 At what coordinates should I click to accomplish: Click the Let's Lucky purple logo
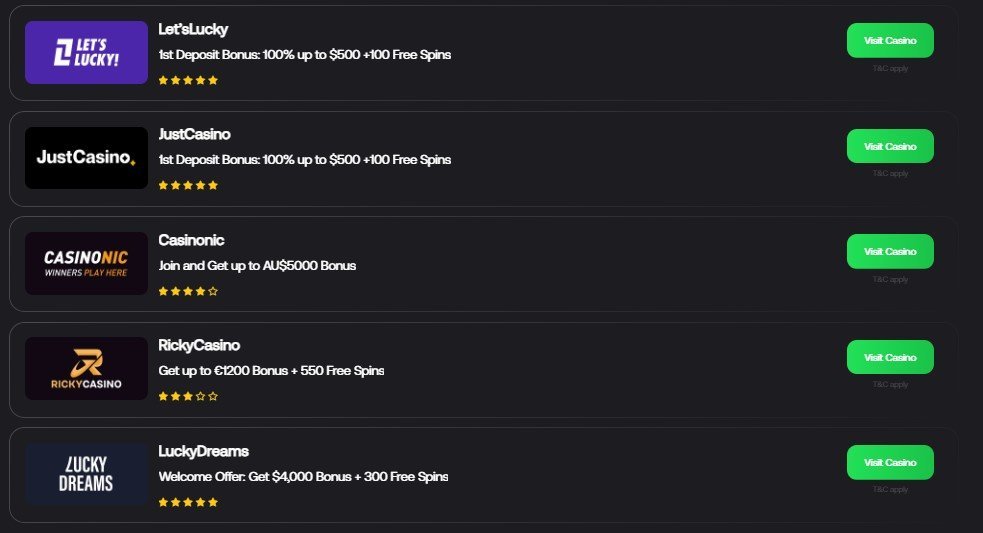(87, 53)
